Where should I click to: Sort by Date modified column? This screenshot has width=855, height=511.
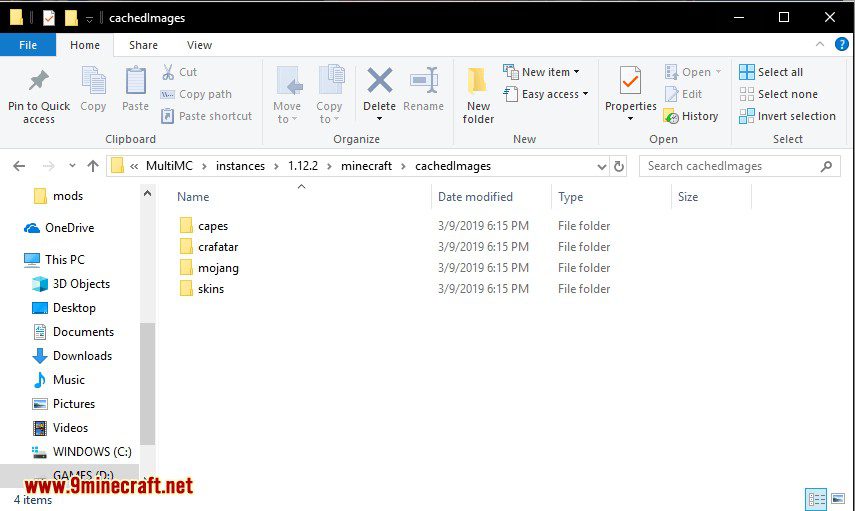pos(475,197)
